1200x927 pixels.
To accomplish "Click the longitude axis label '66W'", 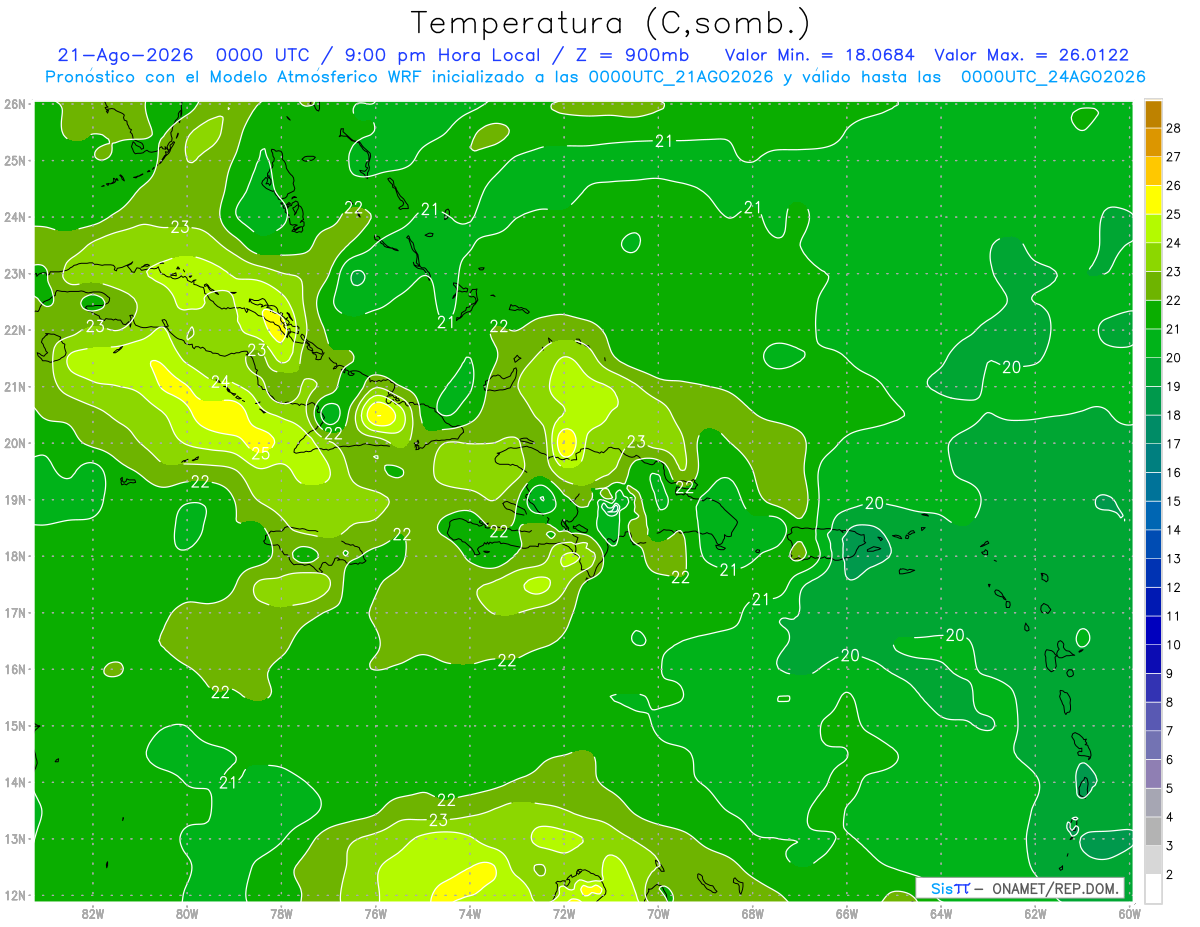I will tap(847, 913).
